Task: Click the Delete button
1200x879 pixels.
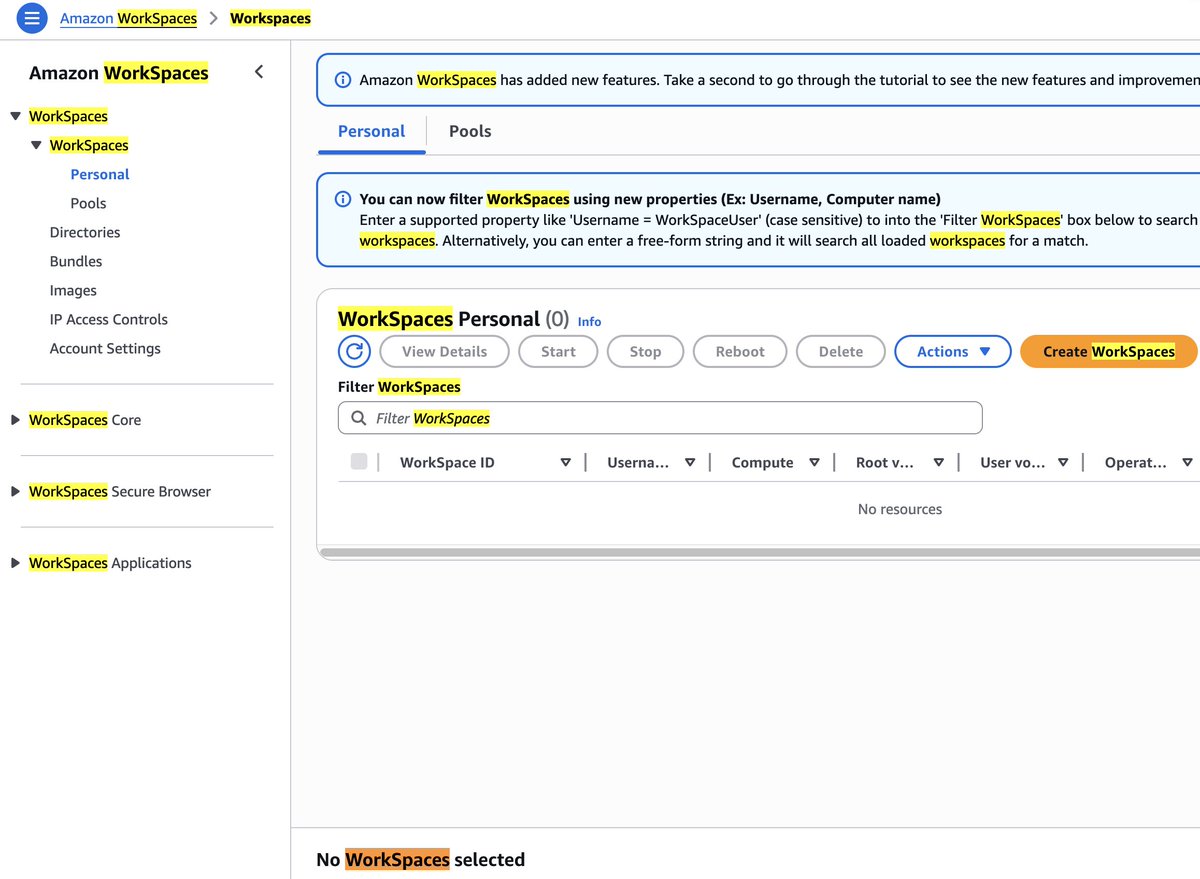Action: click(841, 351)
